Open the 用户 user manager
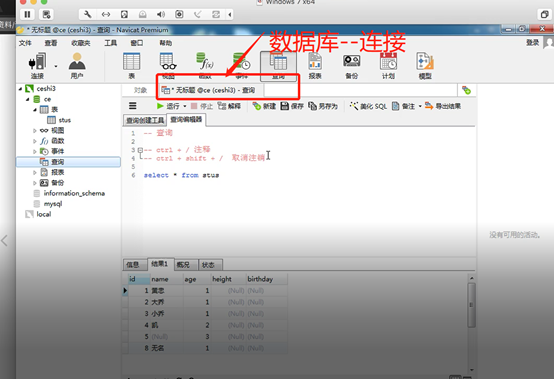 [77, 66]
